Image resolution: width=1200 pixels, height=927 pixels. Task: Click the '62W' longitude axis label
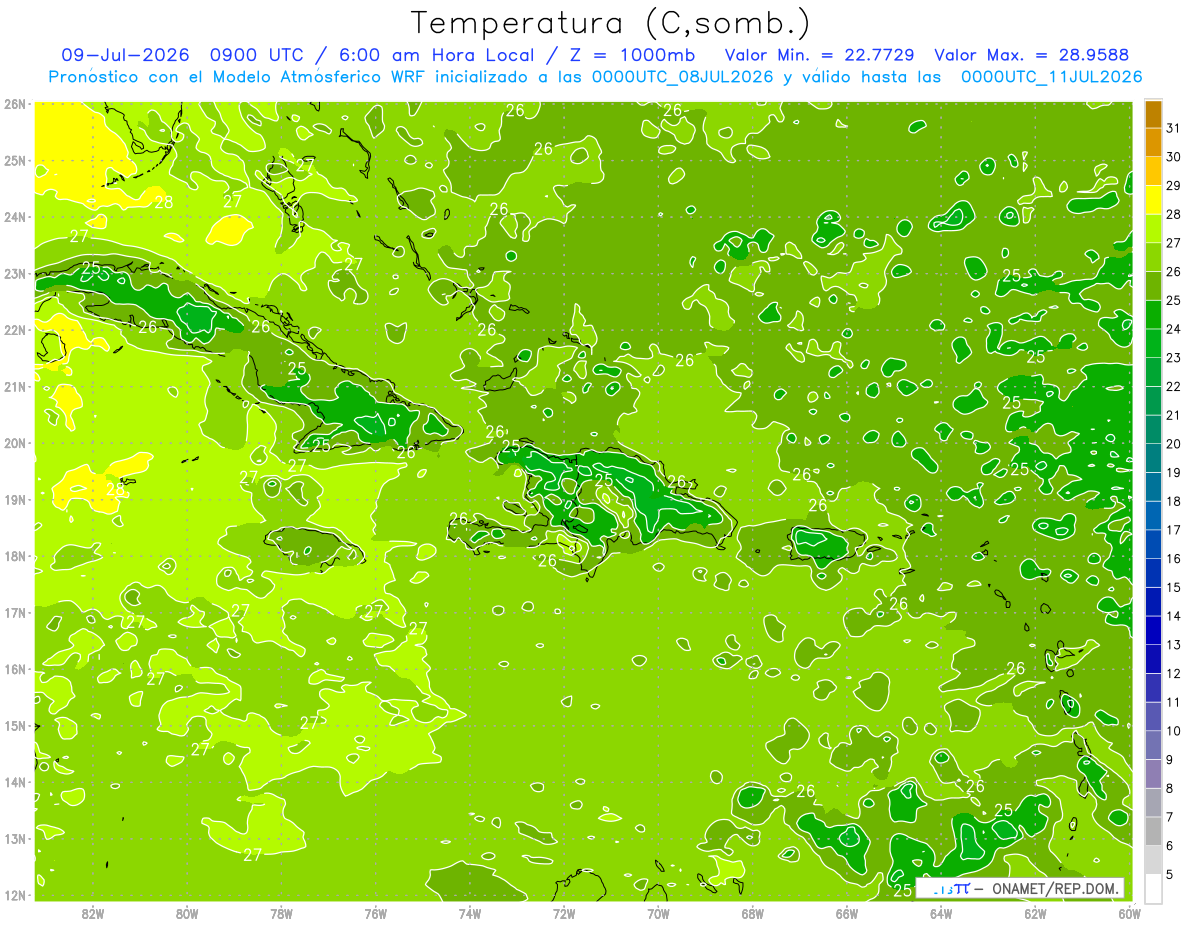[1035, 913]
